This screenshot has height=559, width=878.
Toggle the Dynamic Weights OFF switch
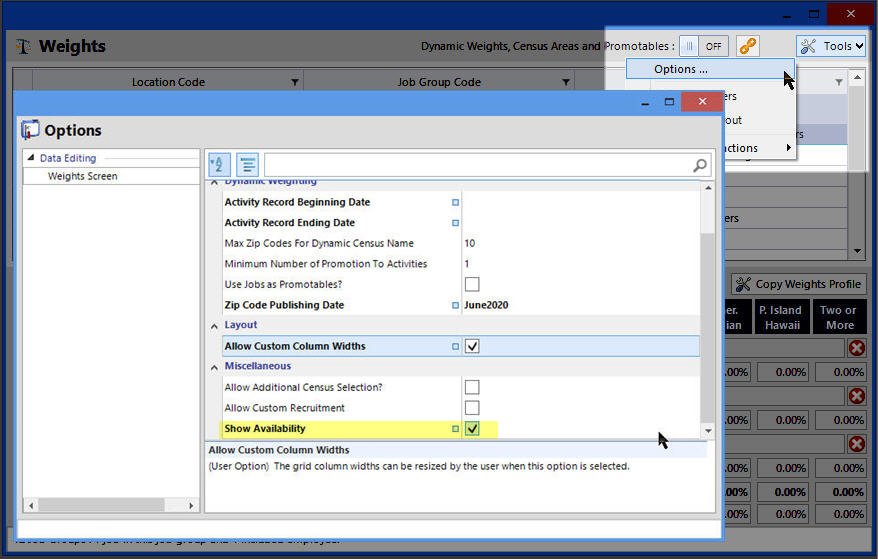(x=704, y=46)
